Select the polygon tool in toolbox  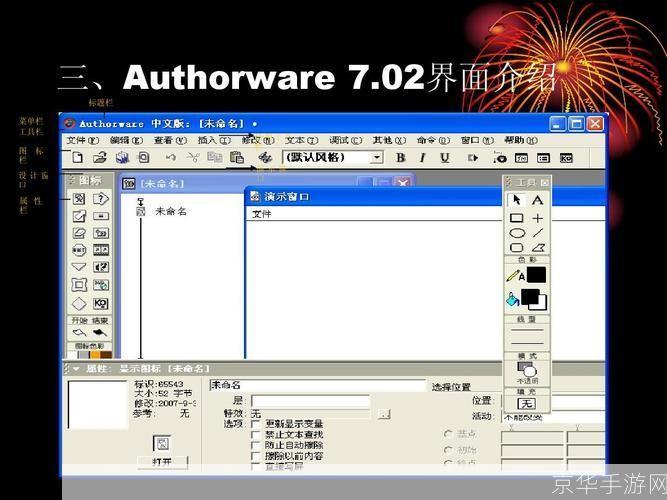(539, 247)
